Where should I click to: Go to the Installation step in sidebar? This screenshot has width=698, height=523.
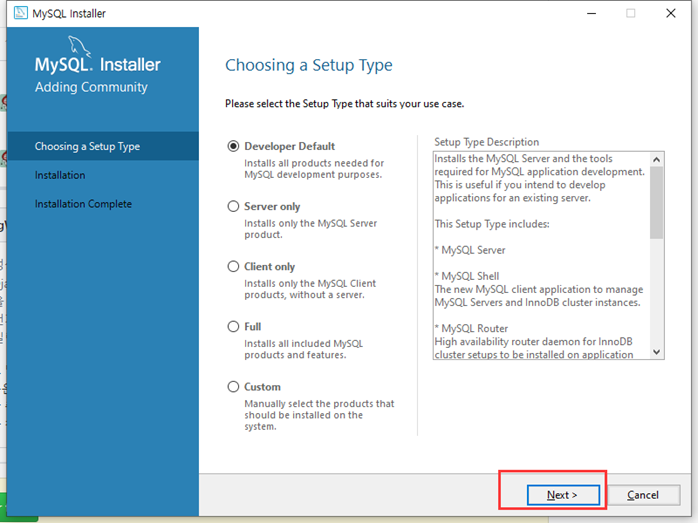[60, 175]
